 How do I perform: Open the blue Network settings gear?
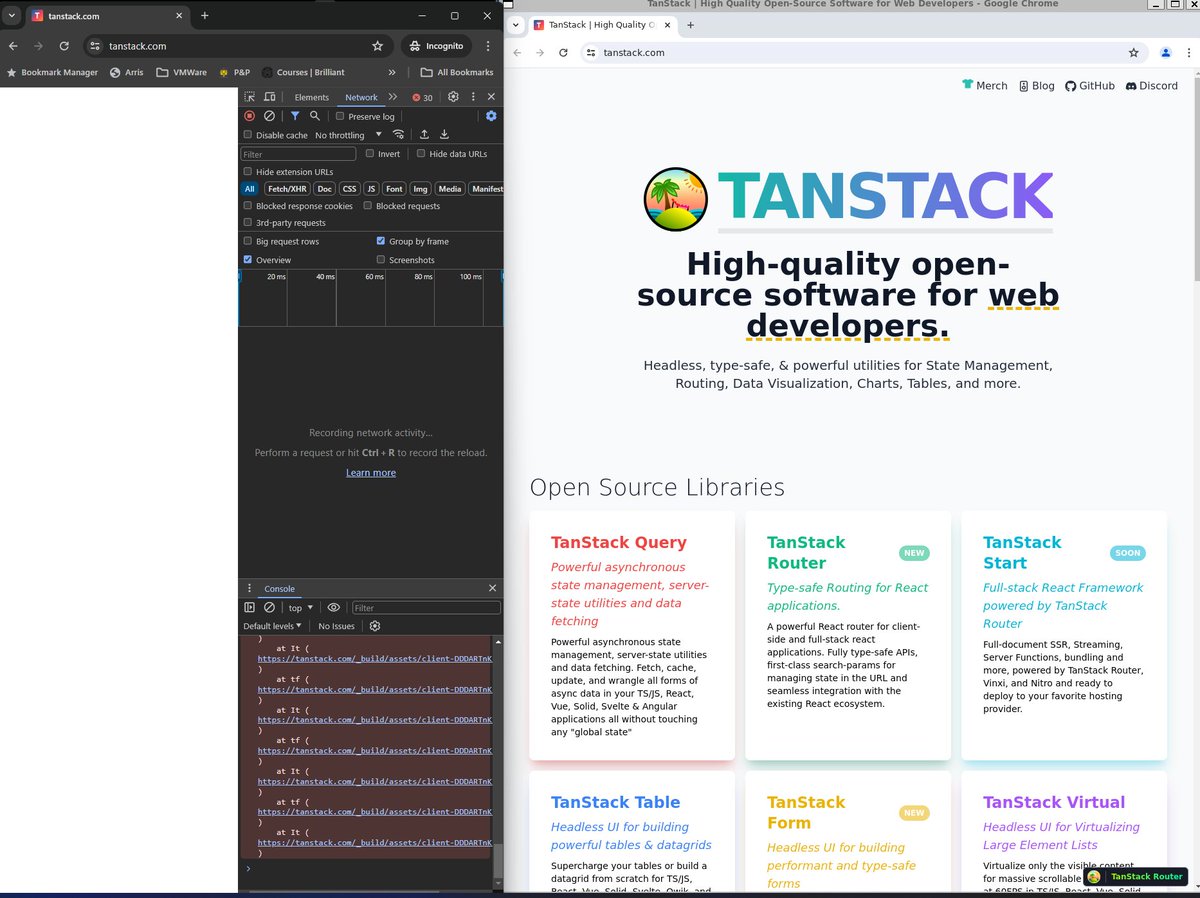[x=491, y=116]
